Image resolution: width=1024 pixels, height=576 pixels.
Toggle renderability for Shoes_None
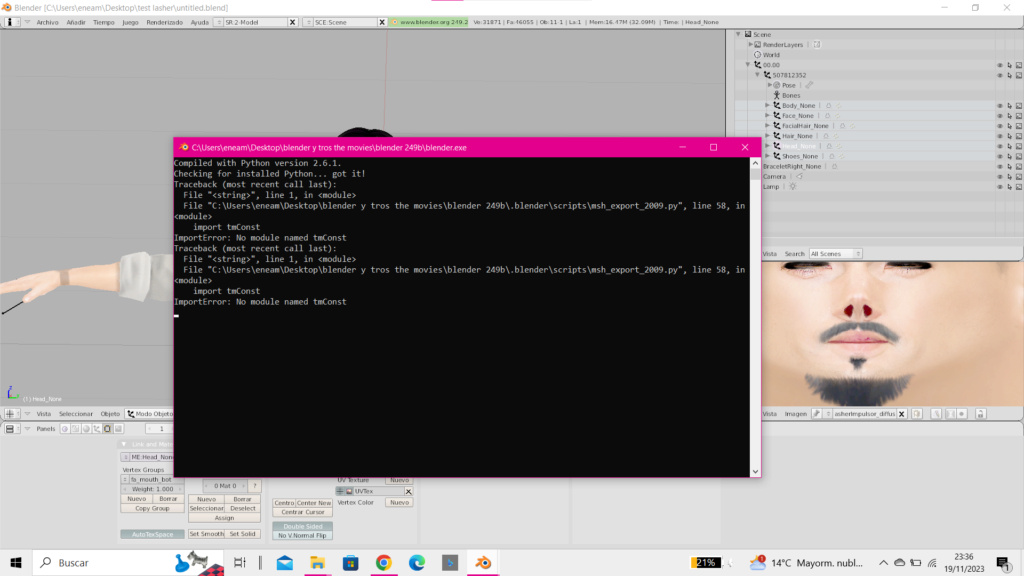(1019, 156)
